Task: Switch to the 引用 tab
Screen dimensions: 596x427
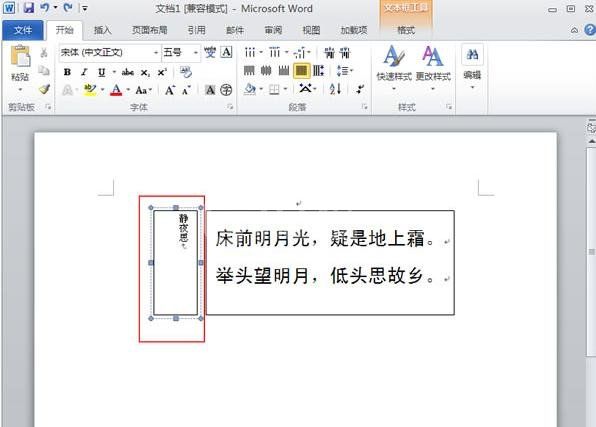Action: click(x=197, y=30)
